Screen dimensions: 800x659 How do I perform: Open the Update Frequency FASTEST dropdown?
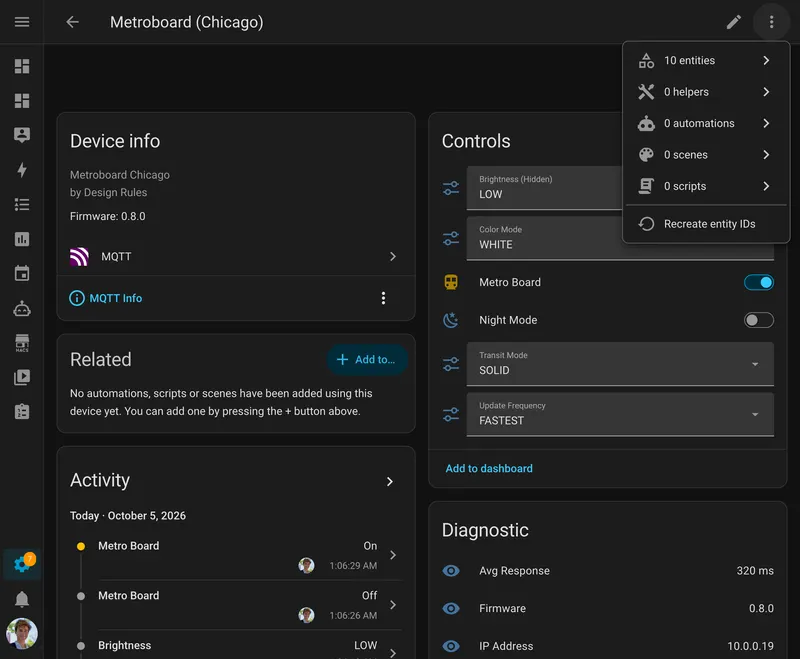[620, 414]
